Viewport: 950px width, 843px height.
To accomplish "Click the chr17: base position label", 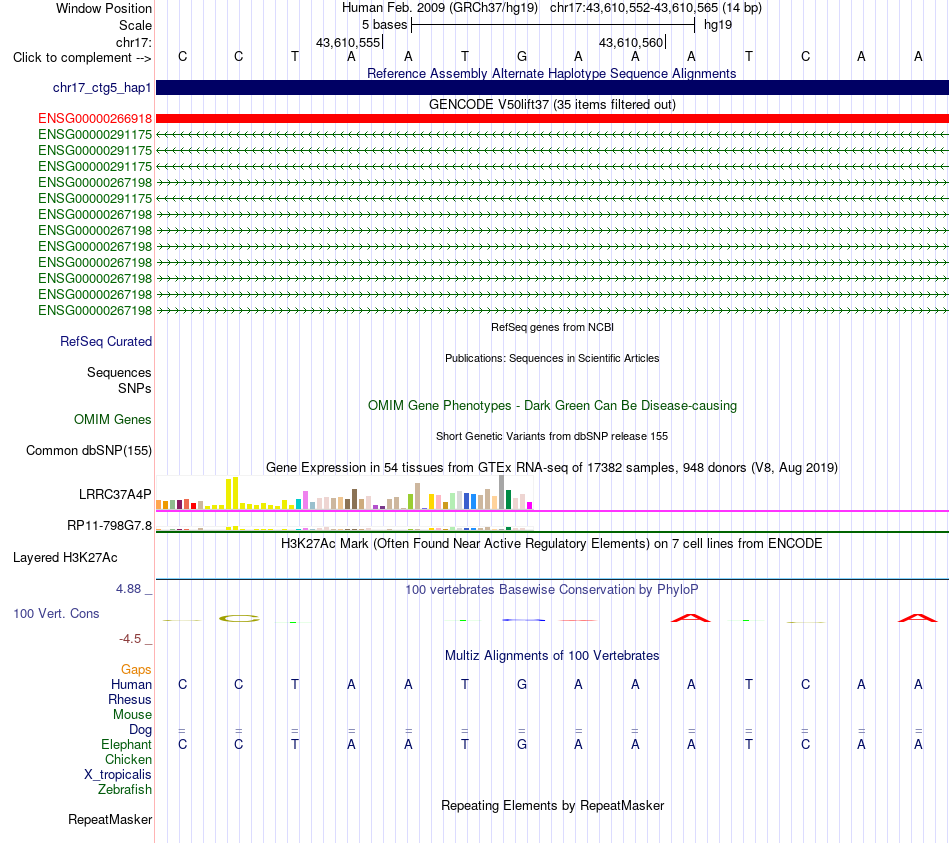I will pos(133,42).
